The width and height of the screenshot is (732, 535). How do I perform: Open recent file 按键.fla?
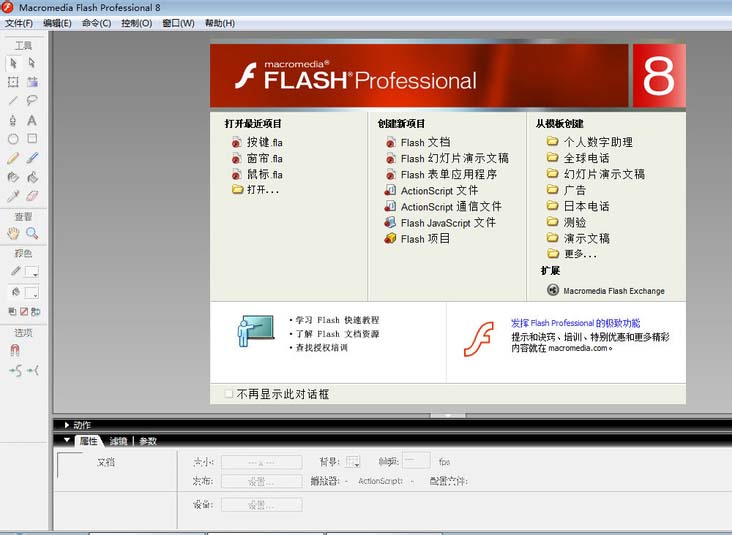click(257, 142)
